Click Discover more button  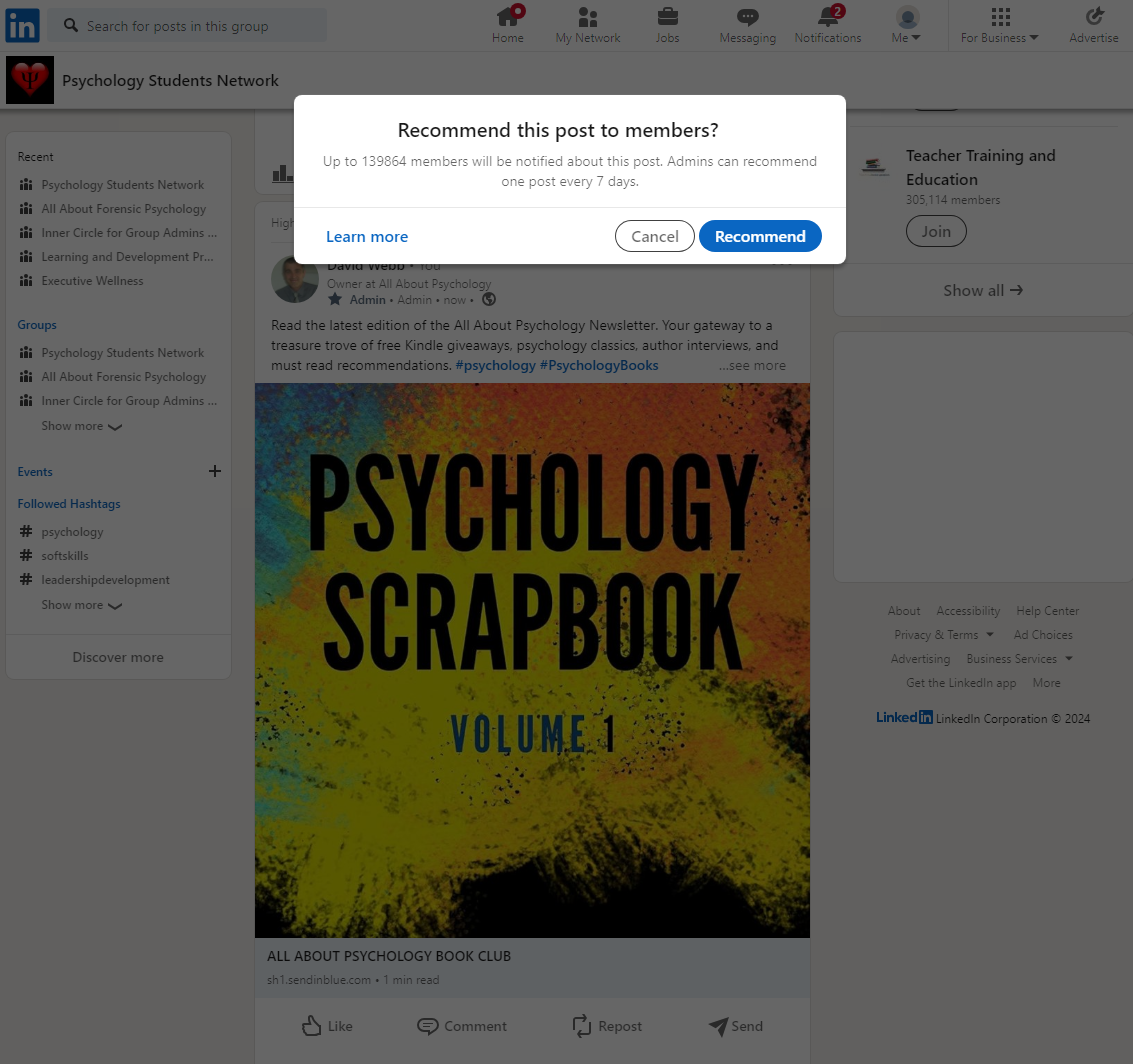point(118,657)
